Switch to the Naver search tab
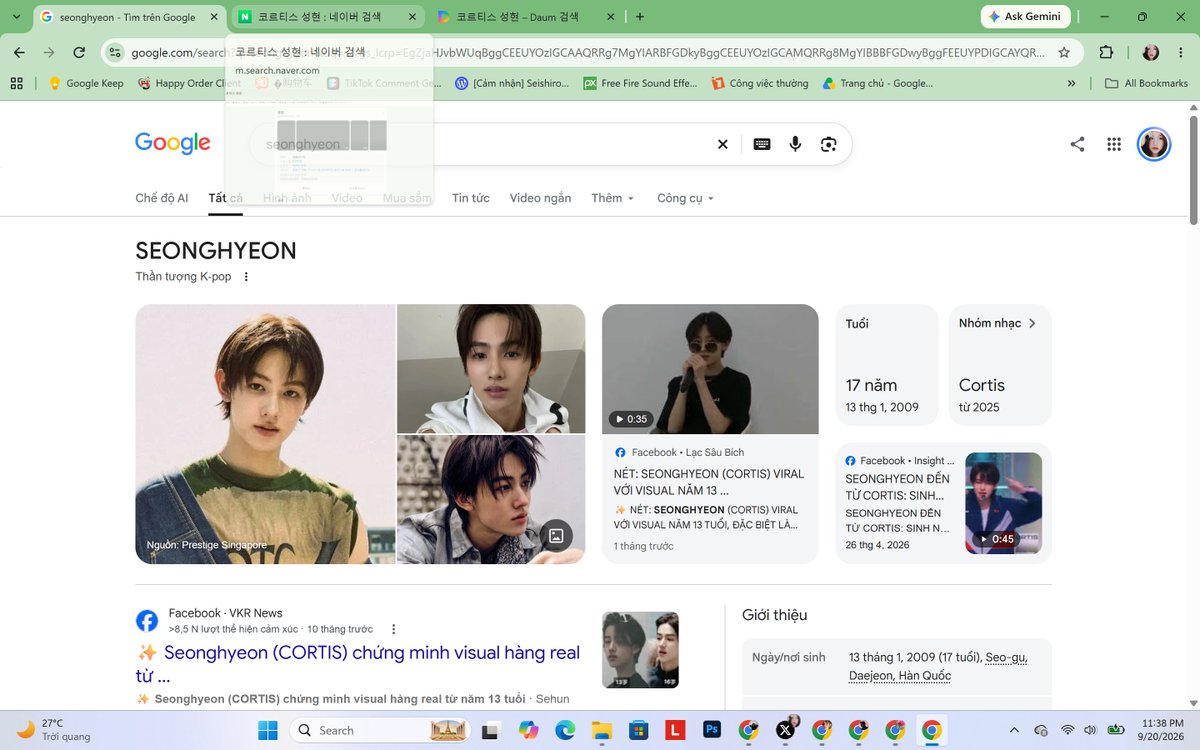Viewport: 1200px width, 750px height. click(x=329, y=17)
